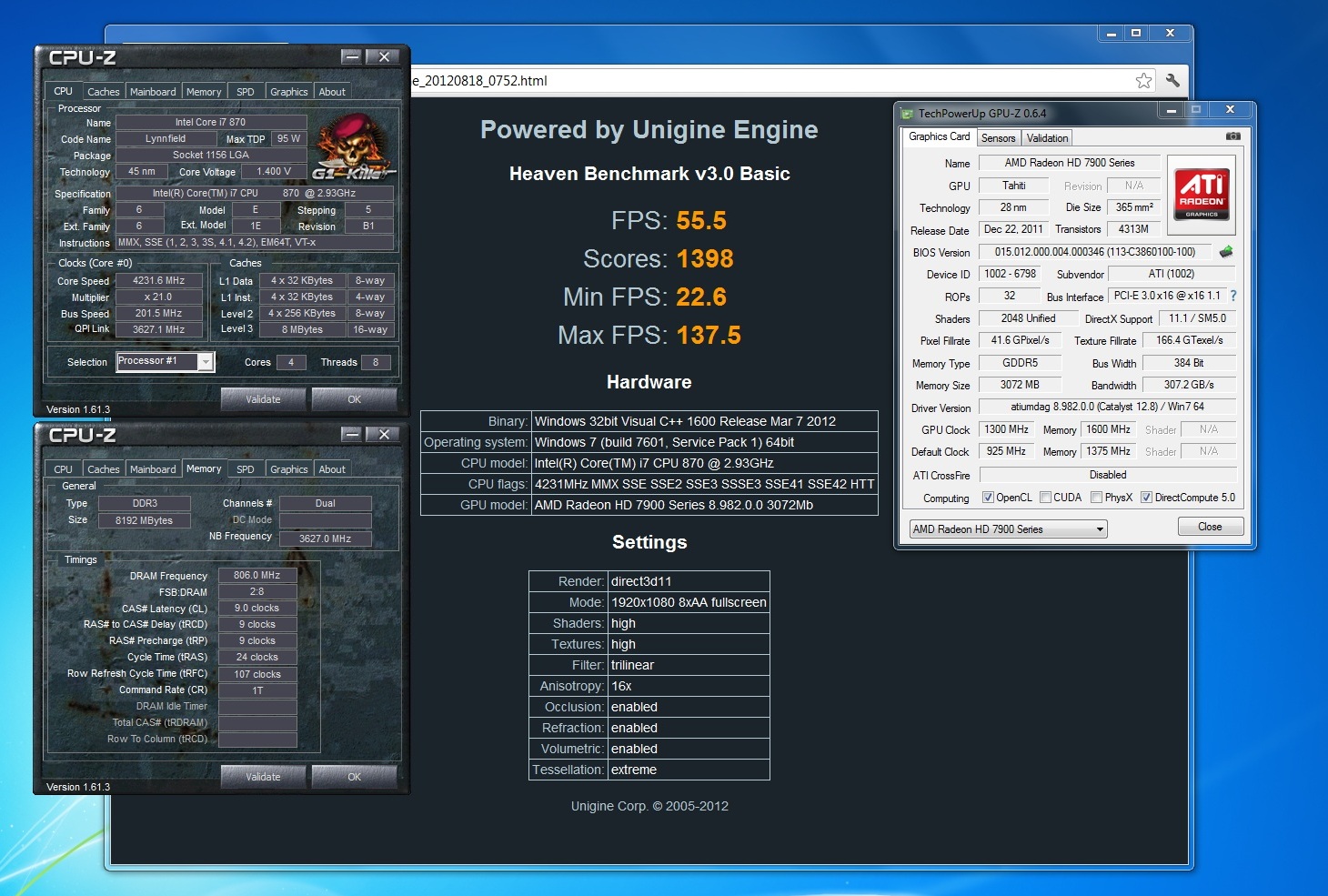Open SPD tab in bottom CPU-Z window
The height and width of the screenshot is (896, 1328).
coord(246,469)
